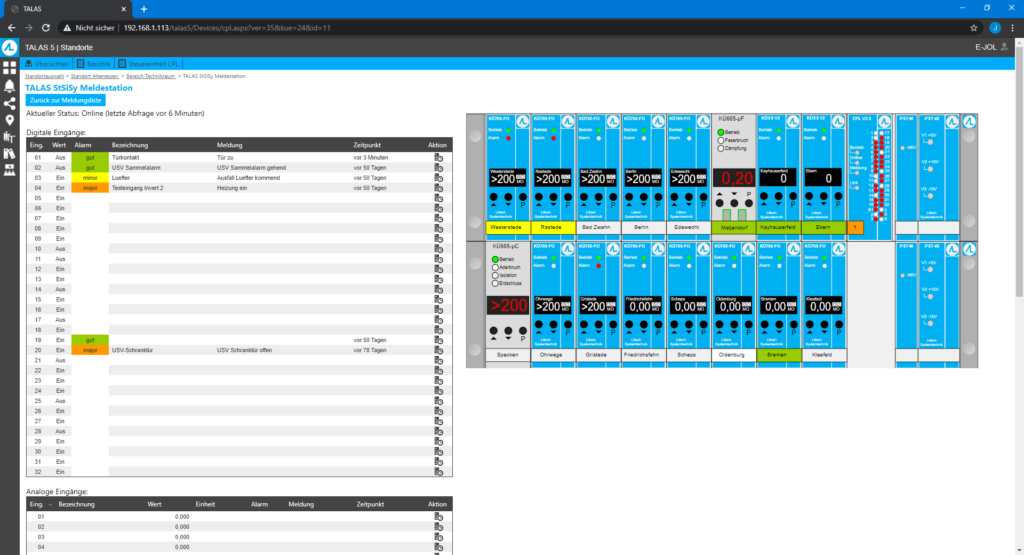Screen dimensions: 1024x555
Task: Select Dämpfung indicator on KÜ605-µF module
Action: pos(721,149)
